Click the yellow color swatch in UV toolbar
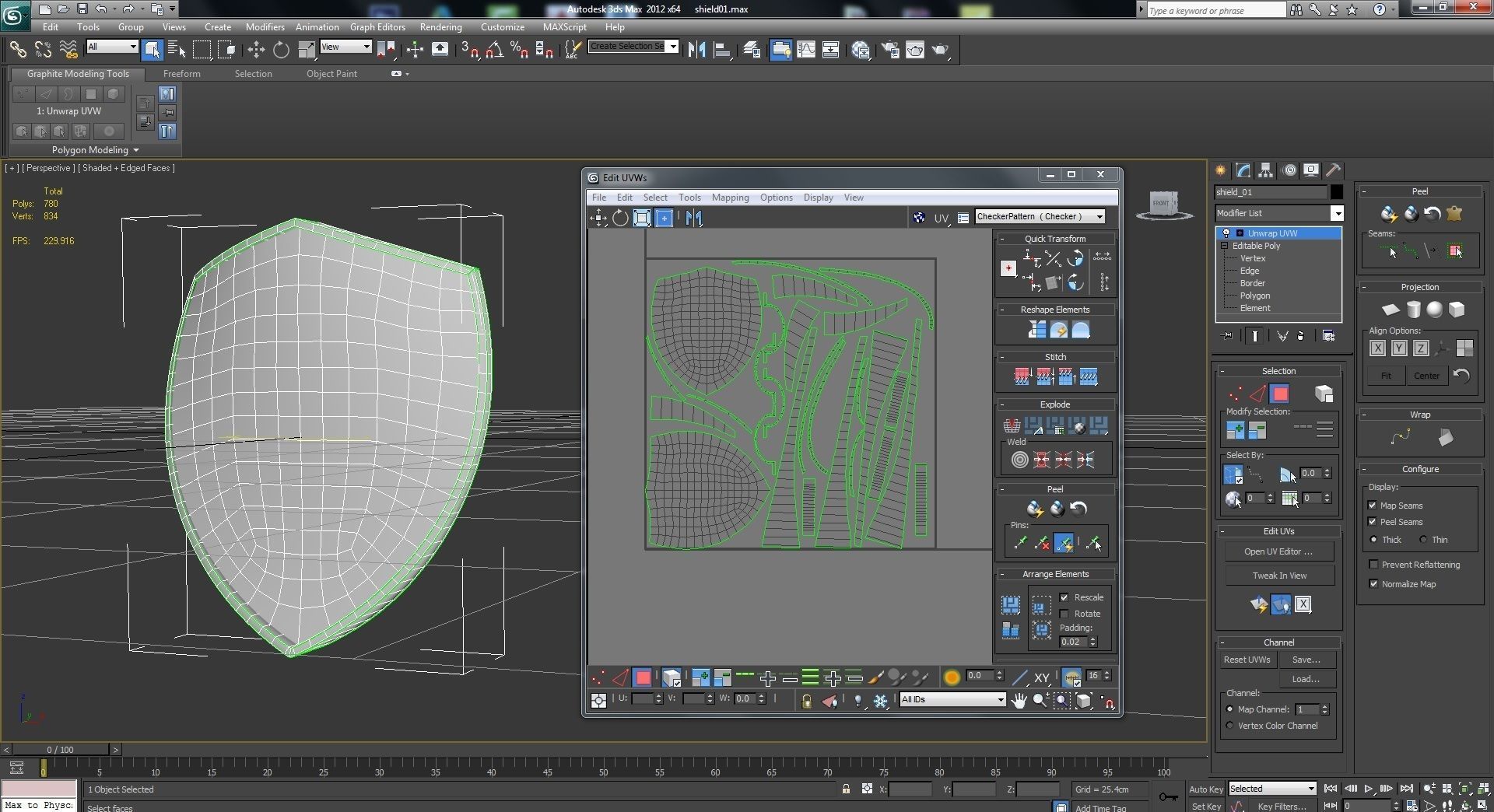 click(x=951, y=677)
